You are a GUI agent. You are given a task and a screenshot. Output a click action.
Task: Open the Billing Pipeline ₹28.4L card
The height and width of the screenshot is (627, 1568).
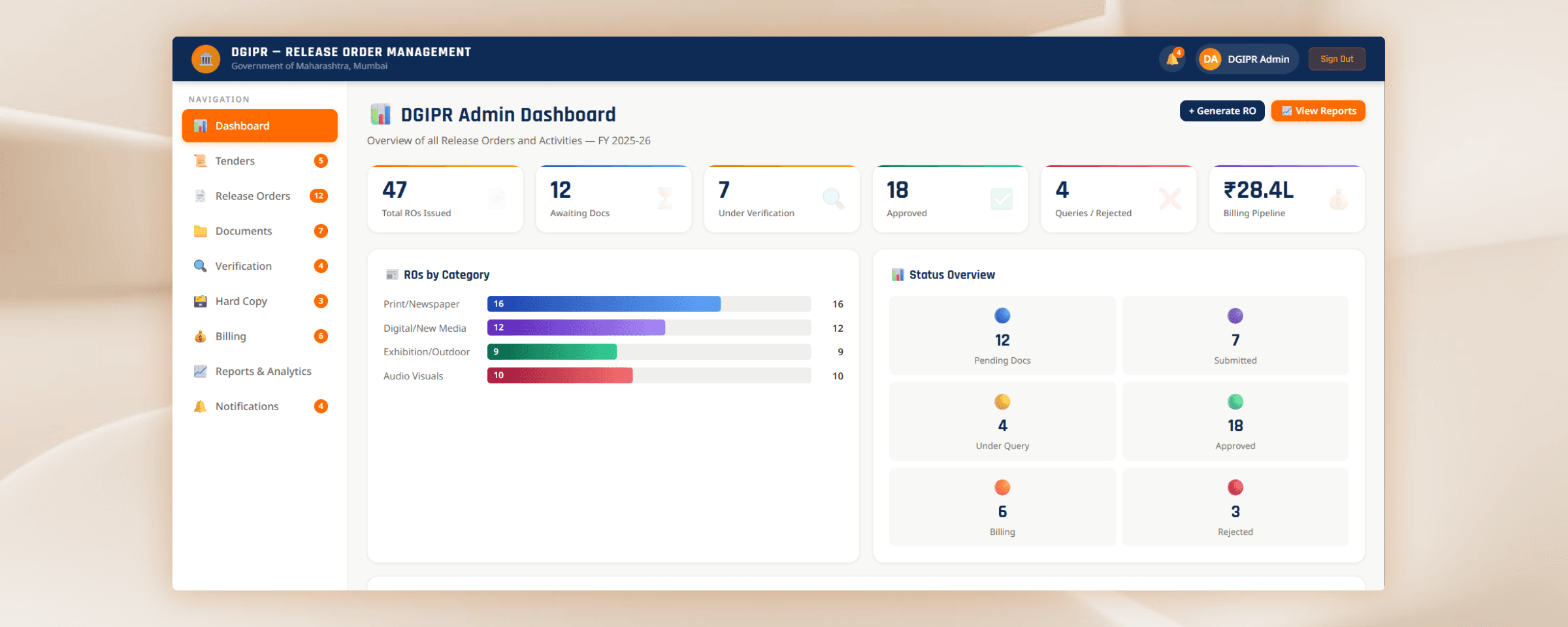[1286, 199]
